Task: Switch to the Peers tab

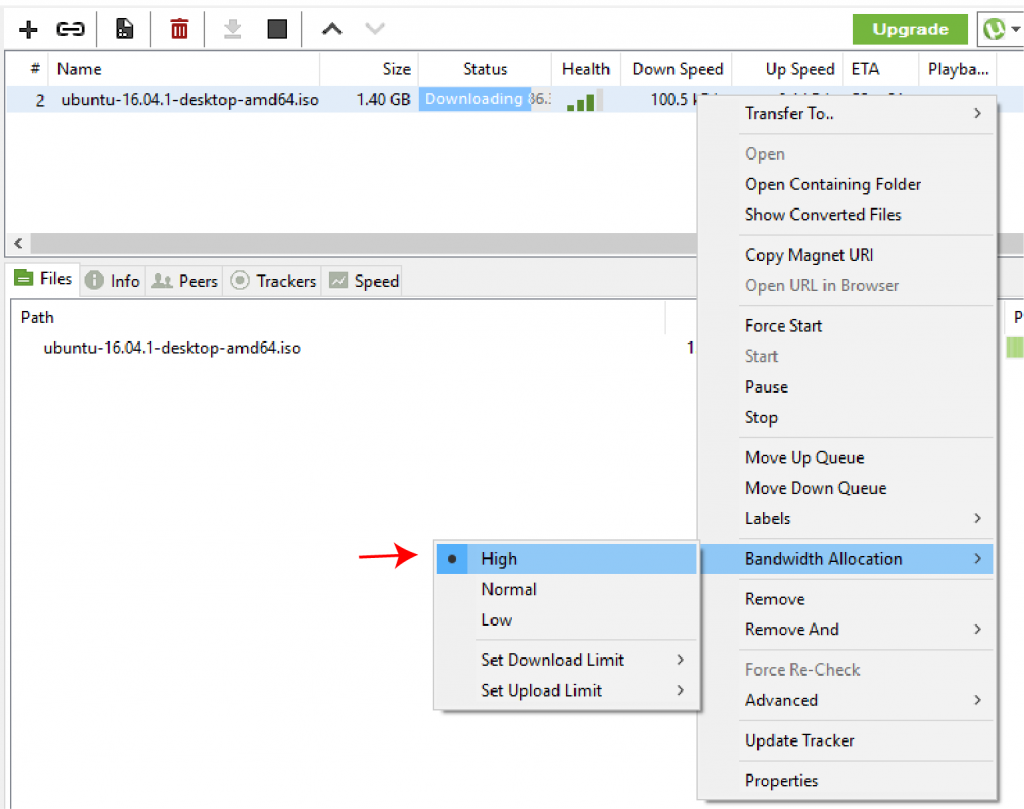Action: tap(184, 281)
